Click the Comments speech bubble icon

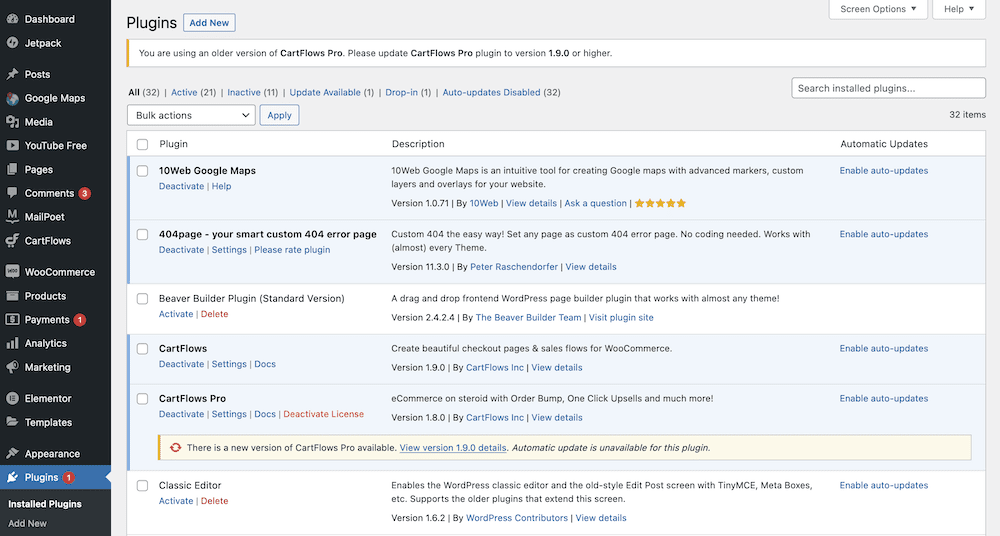(x=12, y=193)
